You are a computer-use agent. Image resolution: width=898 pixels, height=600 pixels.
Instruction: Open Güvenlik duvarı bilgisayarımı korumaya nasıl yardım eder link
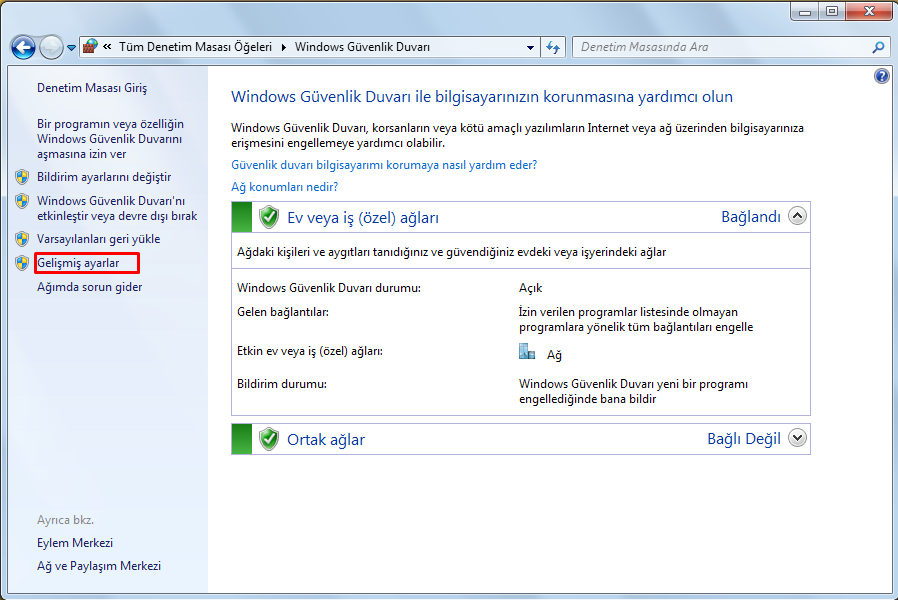click(384, 165)
